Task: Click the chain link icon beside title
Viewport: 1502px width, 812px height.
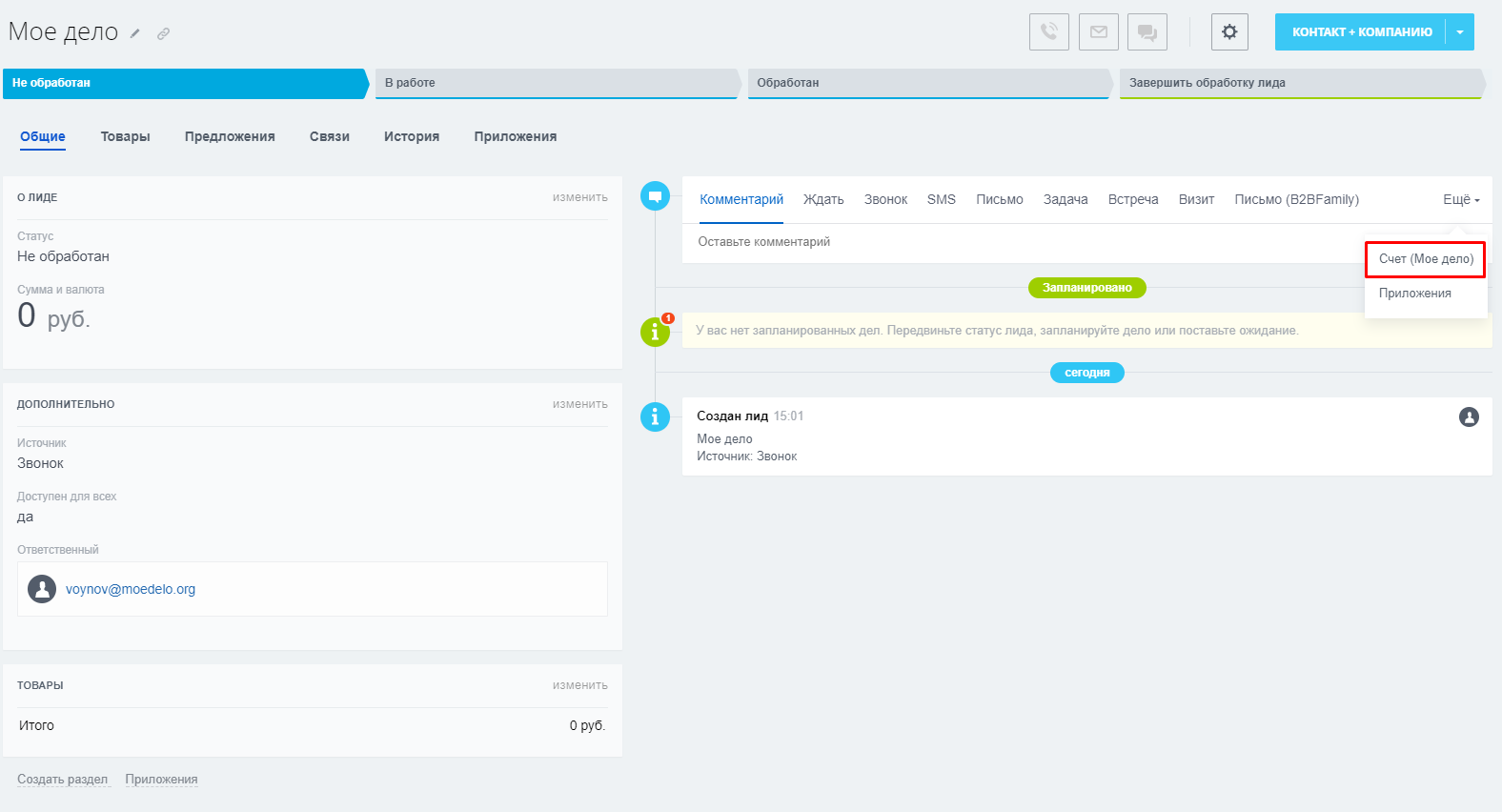Action: click(163, 33)
